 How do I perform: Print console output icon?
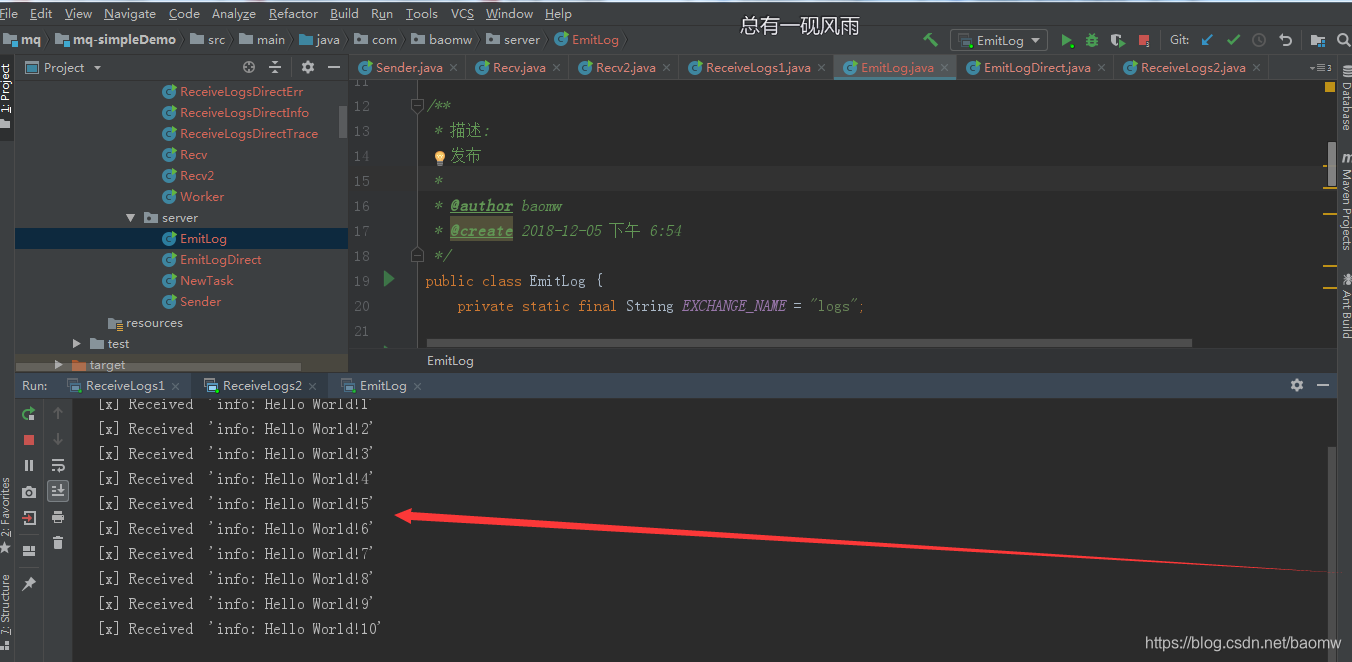(58, 517)
